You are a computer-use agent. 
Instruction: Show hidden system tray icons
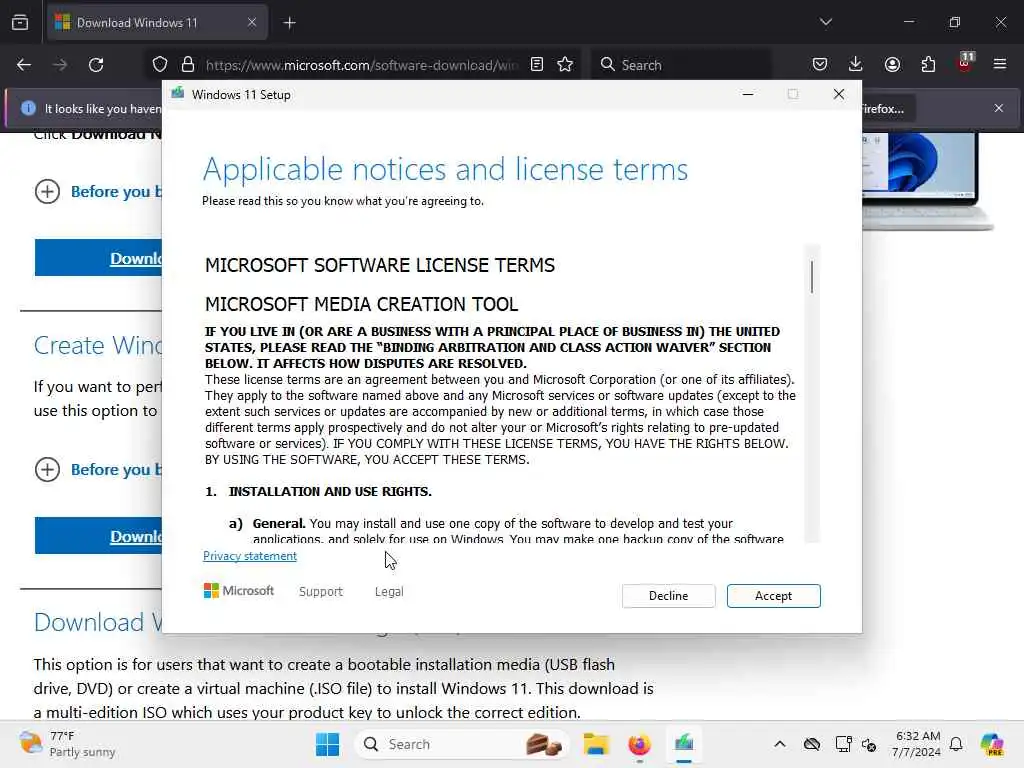[780, 744]
